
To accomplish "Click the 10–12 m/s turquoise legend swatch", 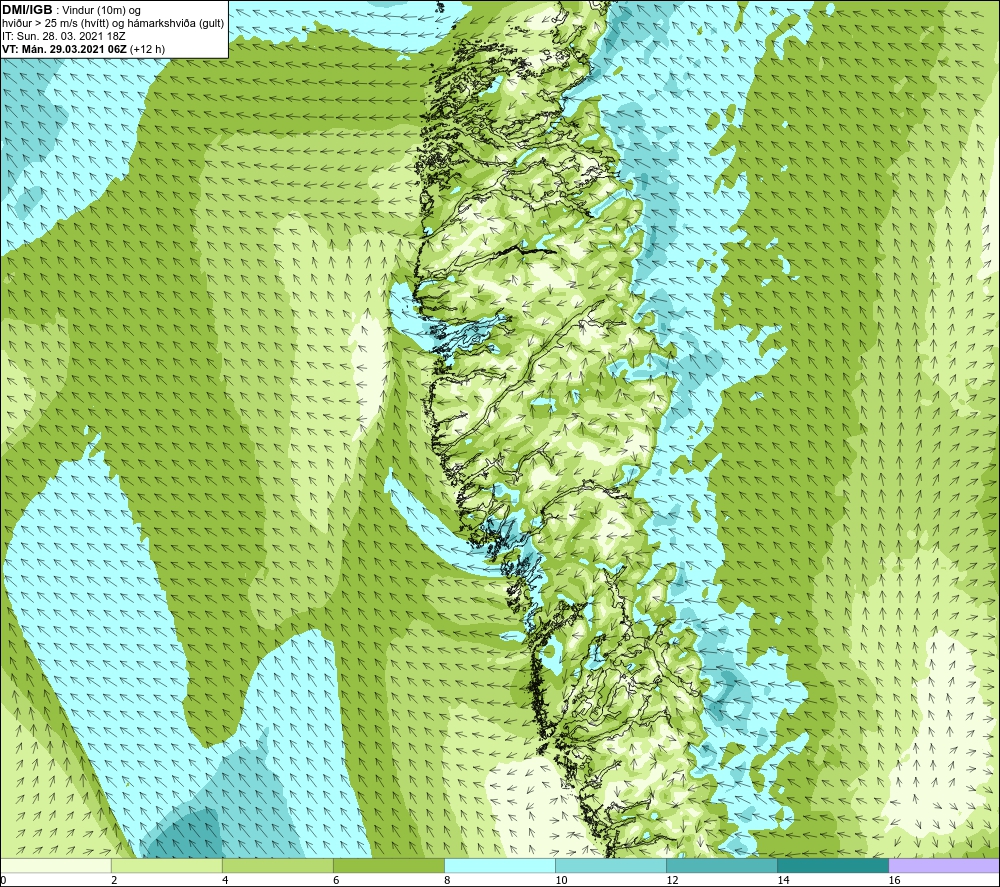I will 610,865.
